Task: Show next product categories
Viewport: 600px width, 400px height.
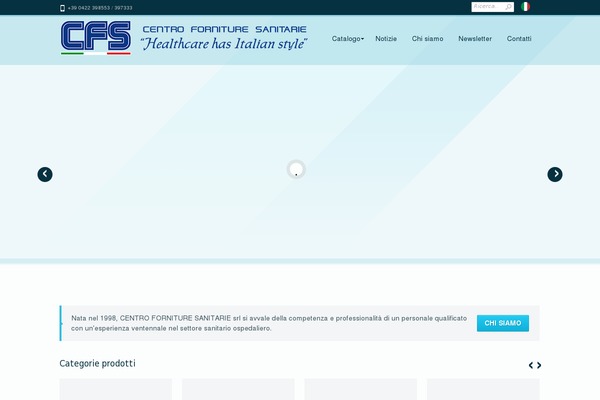Action: click(539, 365)
